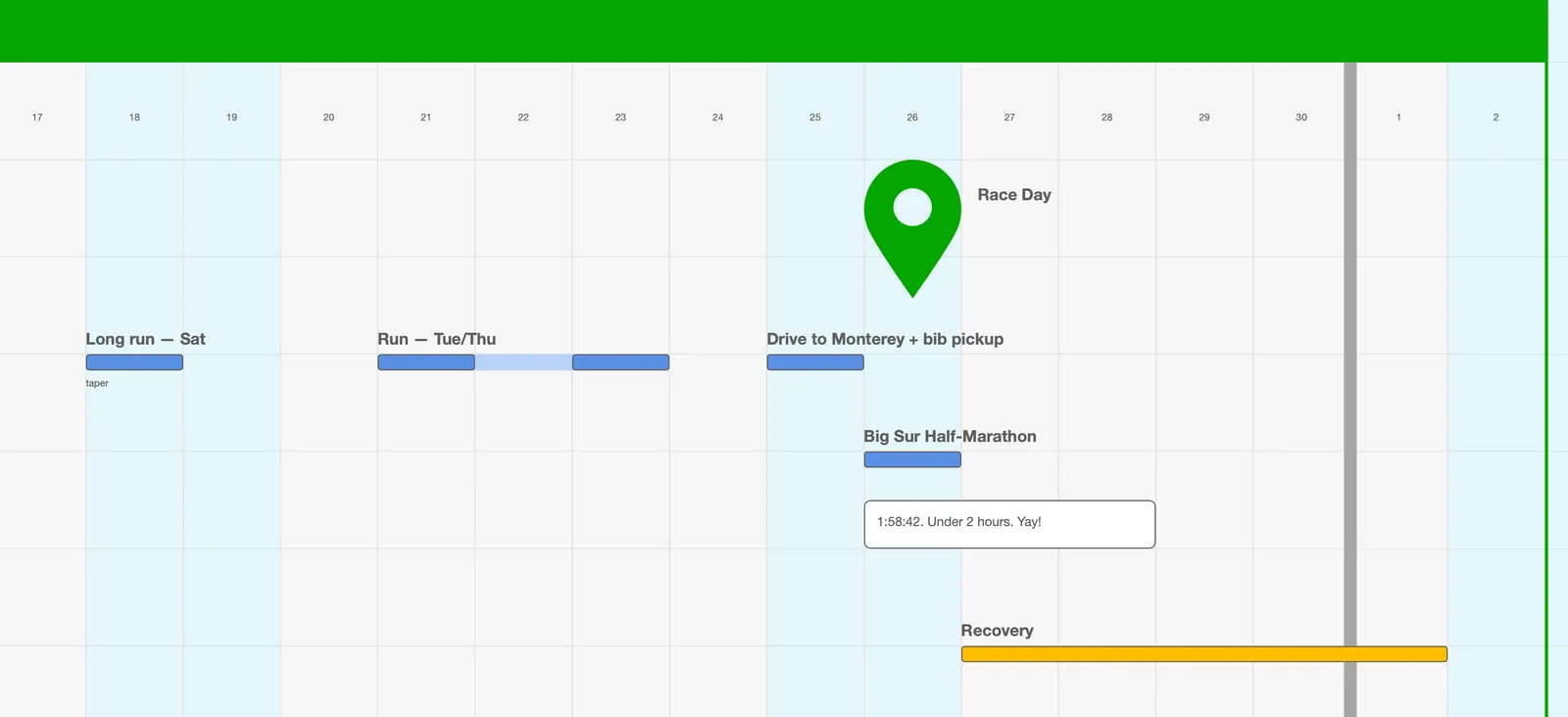Select day 24 in the date header
This screenshot has height=717, width=1568.
[x=717, y=118]
